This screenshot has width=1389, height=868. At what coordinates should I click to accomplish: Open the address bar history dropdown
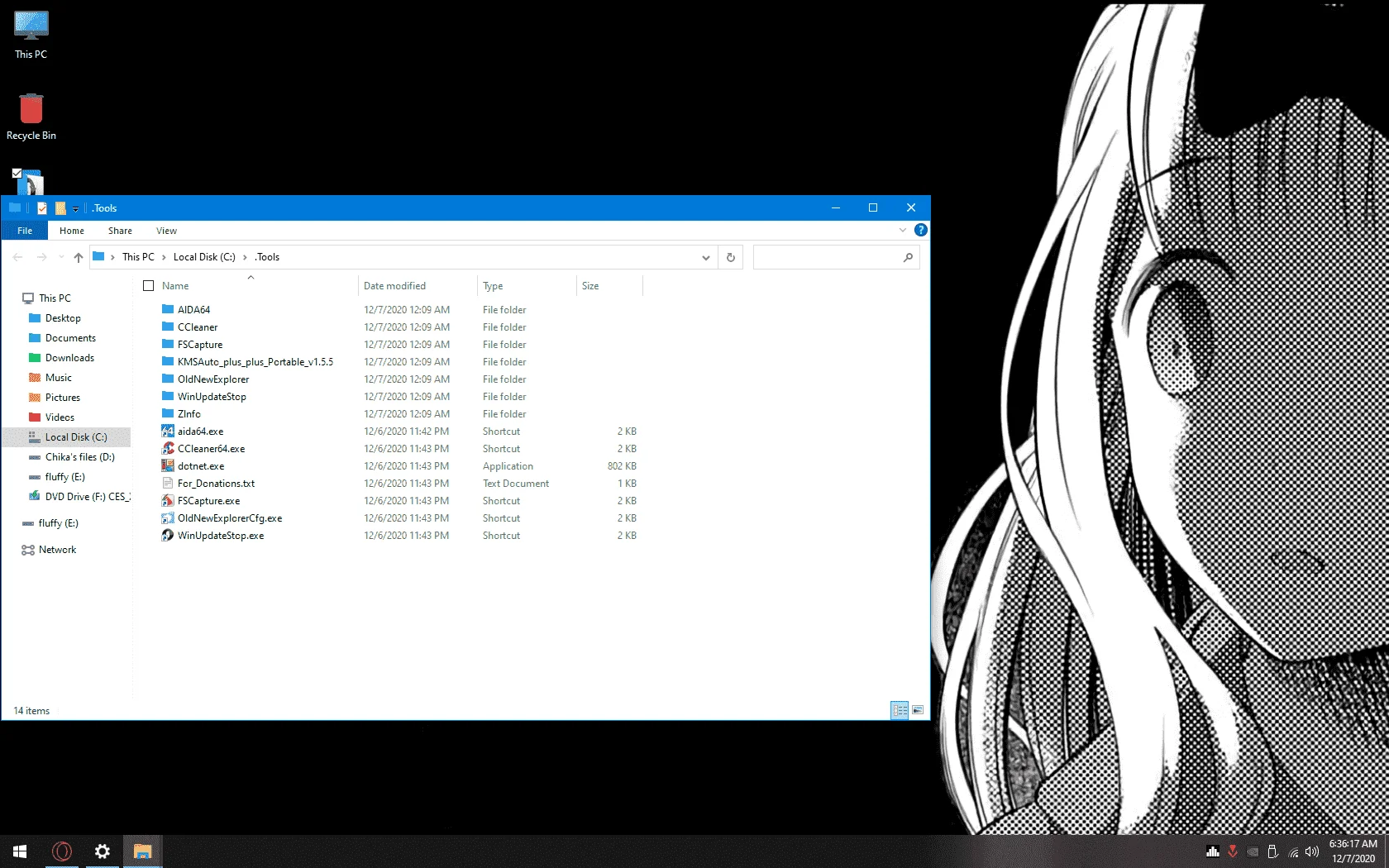pos(706,257)
